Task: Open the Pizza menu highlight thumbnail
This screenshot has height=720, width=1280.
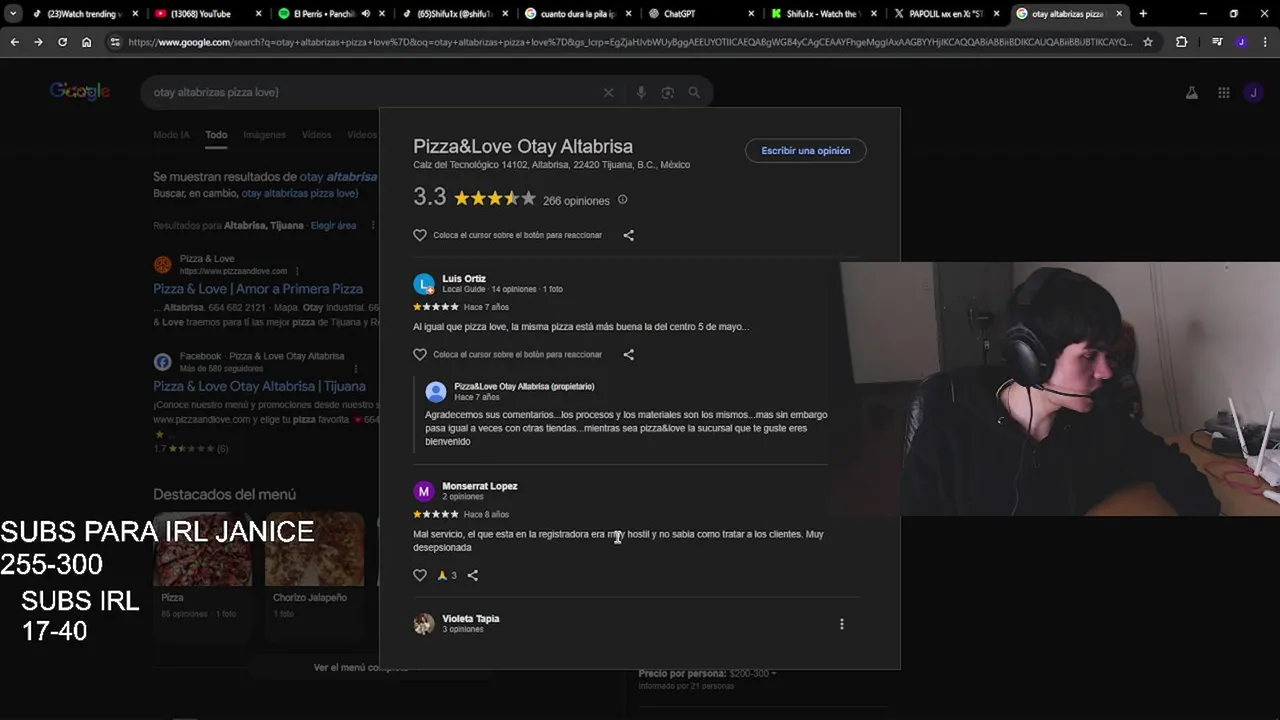Action: pos(202,549)
